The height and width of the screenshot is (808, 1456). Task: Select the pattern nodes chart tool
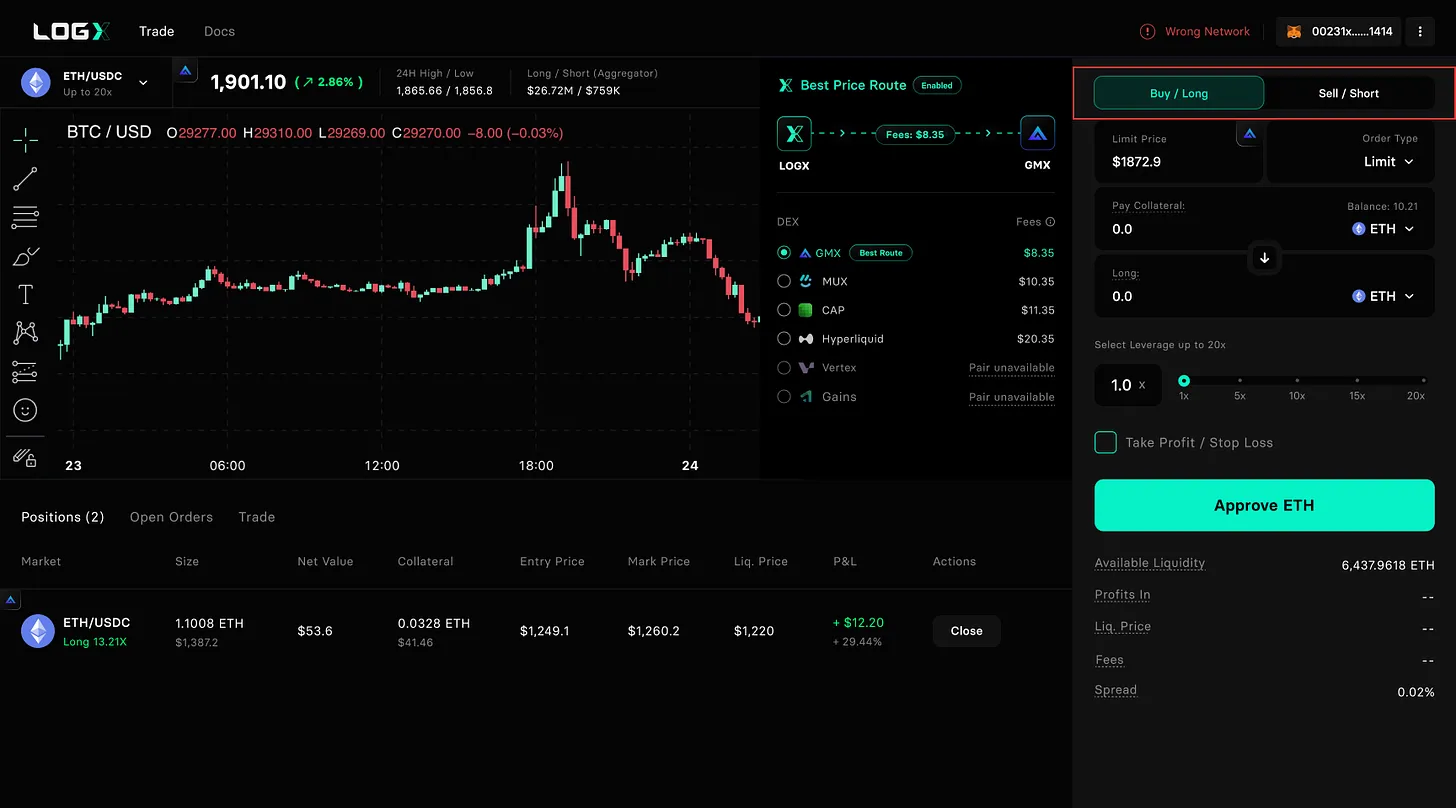(x=26, y=333)
